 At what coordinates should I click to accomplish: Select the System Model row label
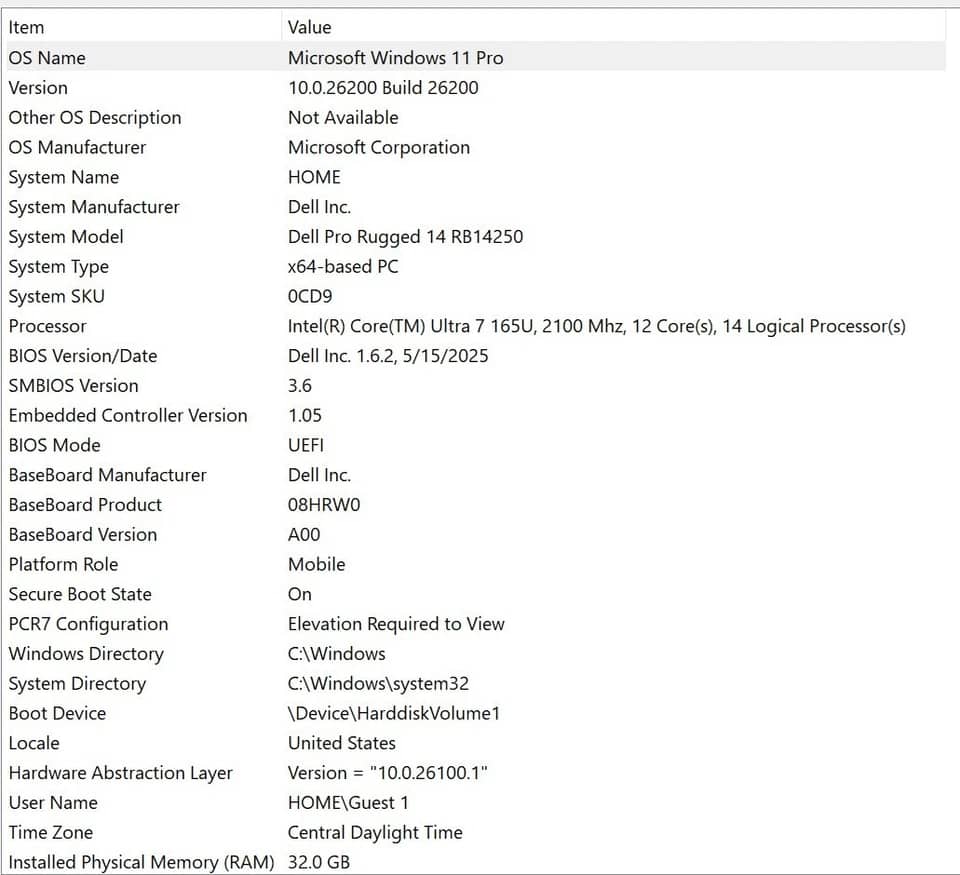coord(66,236)
